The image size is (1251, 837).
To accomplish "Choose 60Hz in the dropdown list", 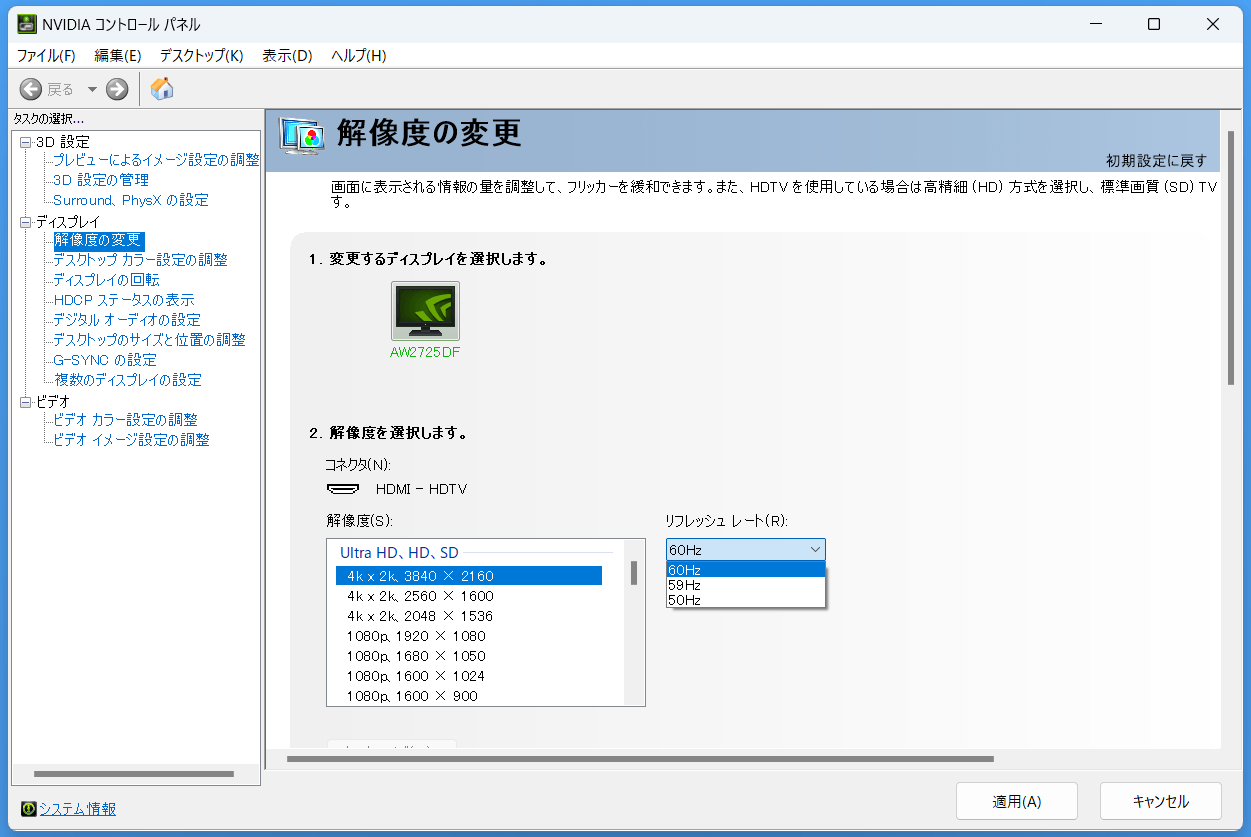I will tap(746, 570).
